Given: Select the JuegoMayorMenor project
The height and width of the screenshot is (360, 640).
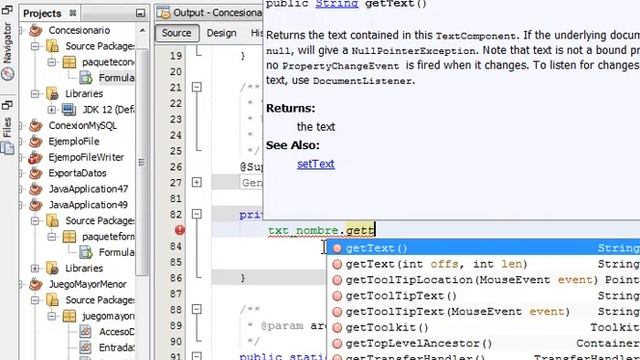Looking at the screenshot, I should point(88,284).
